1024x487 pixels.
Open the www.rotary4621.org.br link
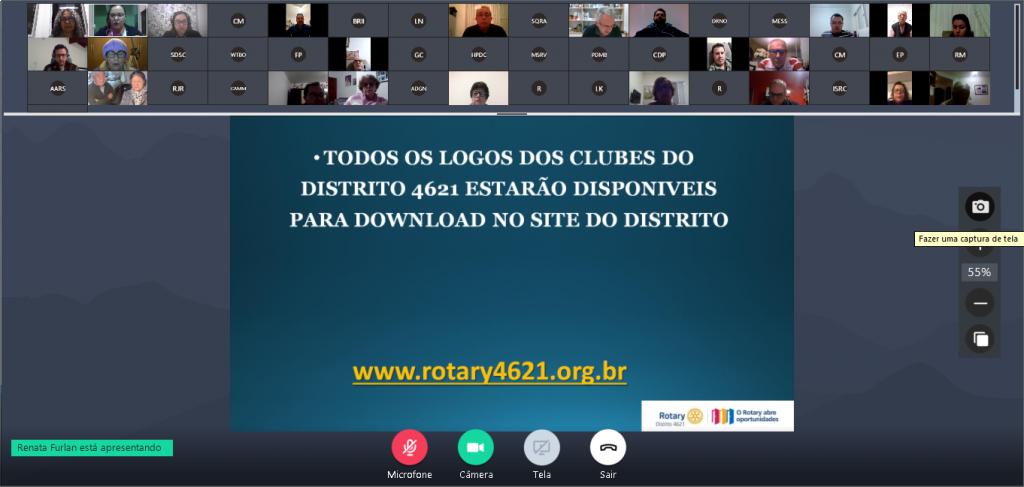pos(489,372)
